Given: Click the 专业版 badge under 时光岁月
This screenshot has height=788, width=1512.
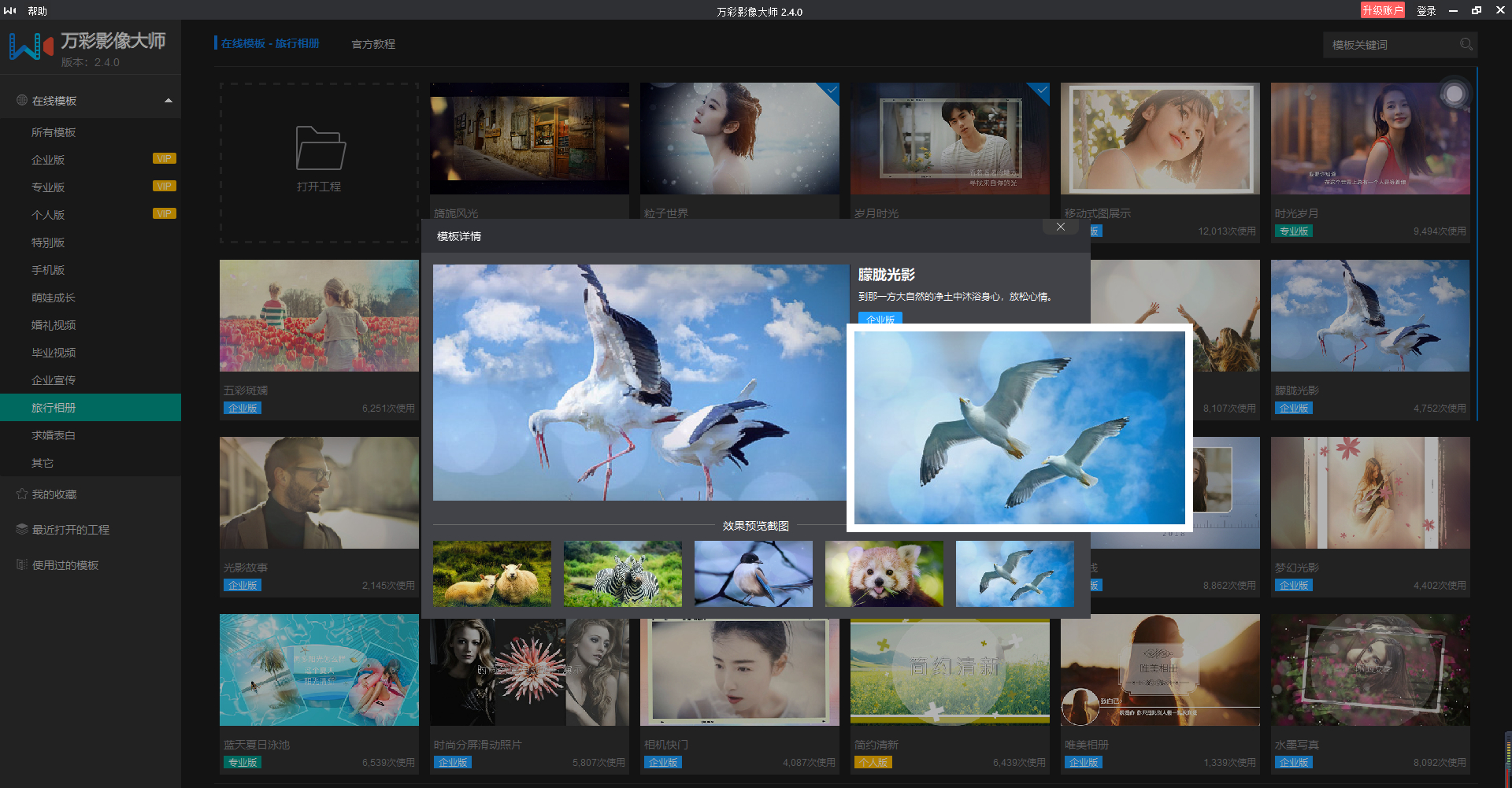Looking at the screenshot, I should pyautogui.click(x=1294, y=231).
